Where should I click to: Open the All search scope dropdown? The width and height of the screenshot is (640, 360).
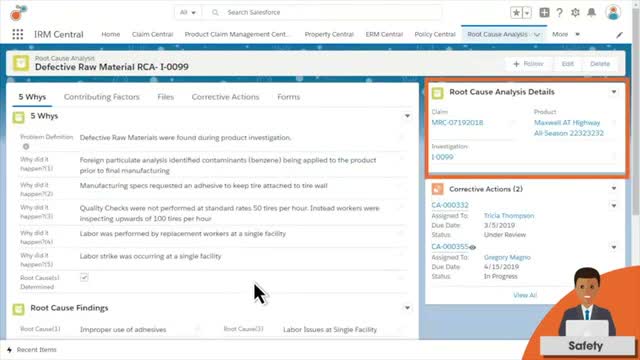click(187, 13)
